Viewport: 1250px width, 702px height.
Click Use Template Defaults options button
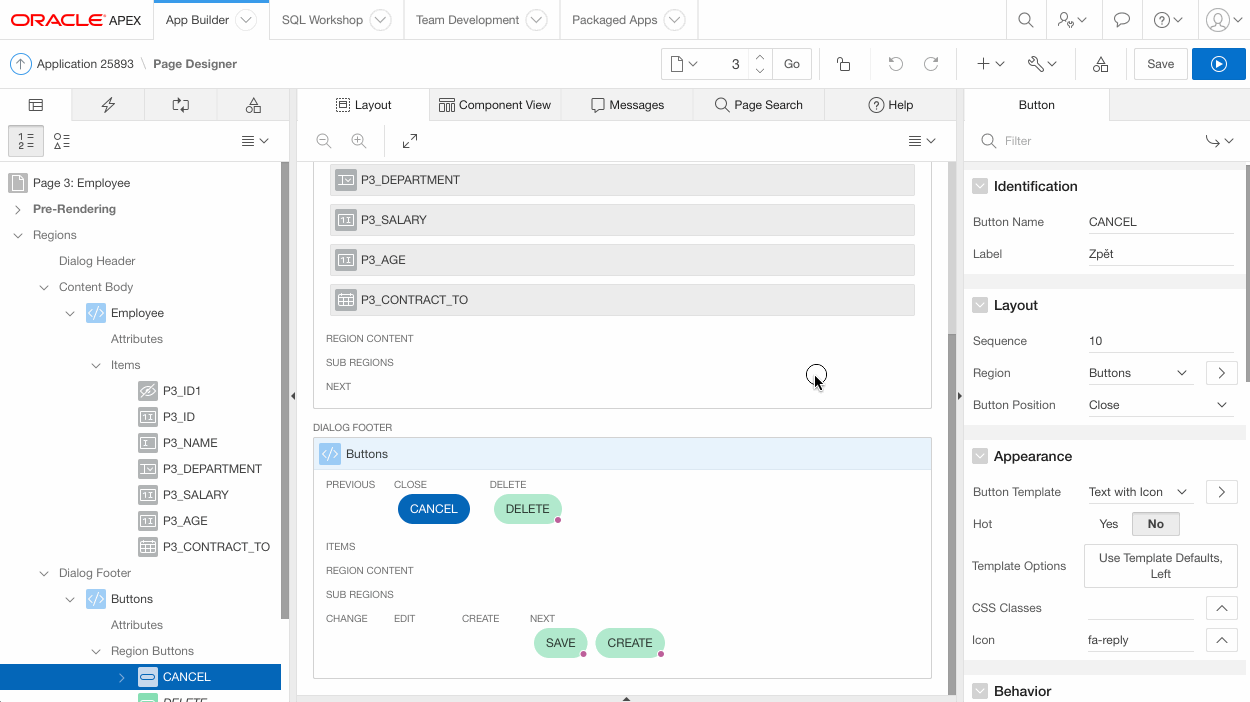point(1160,566)
